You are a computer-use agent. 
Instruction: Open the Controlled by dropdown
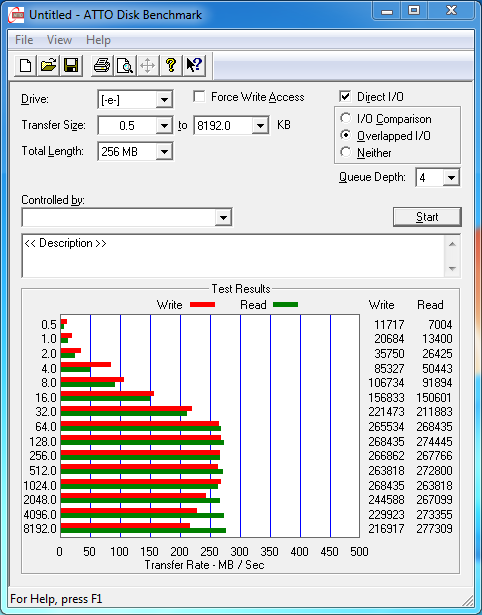[223, 218]
